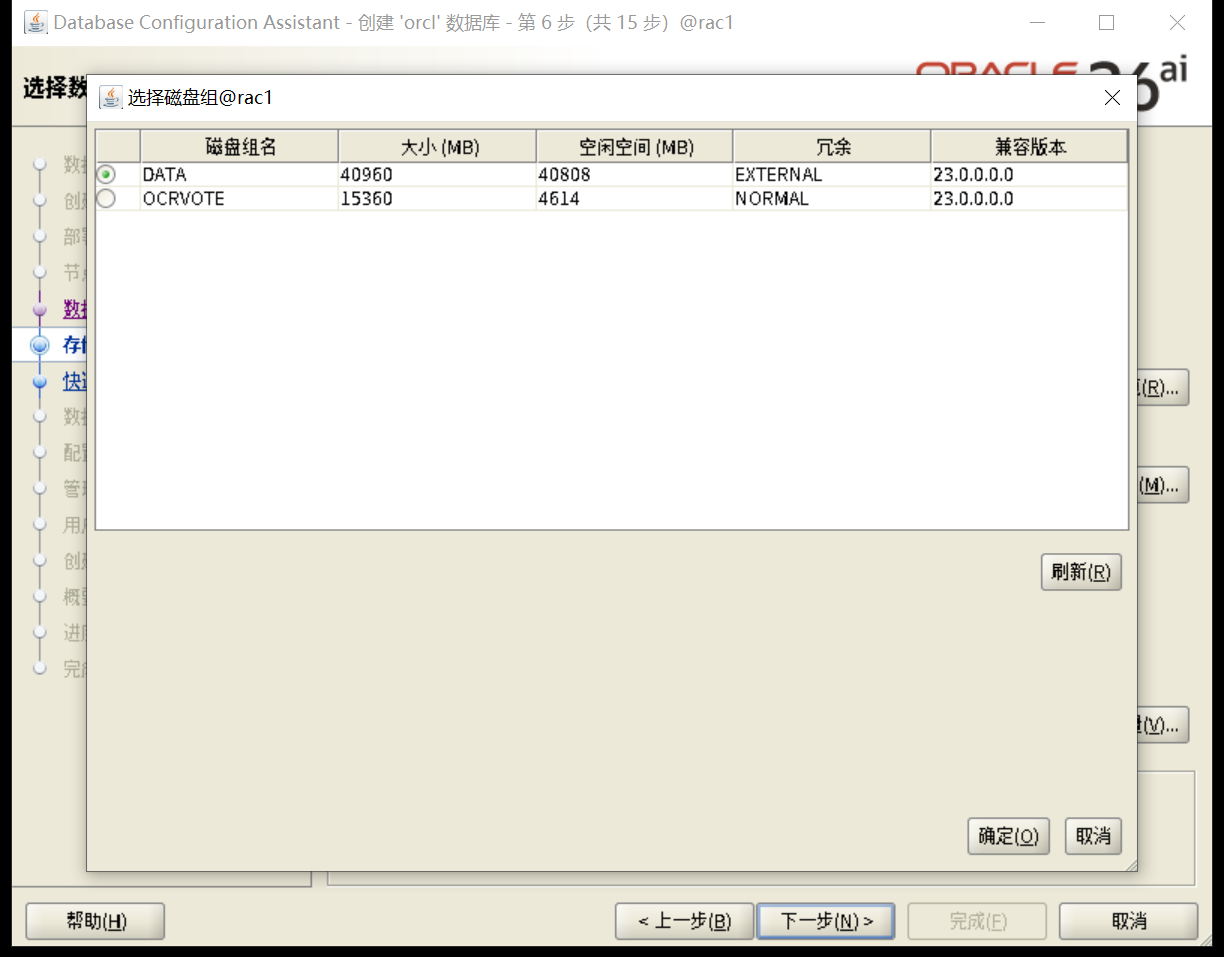Close the 选择磁盘组 dialog with X

coord(1112,97)
